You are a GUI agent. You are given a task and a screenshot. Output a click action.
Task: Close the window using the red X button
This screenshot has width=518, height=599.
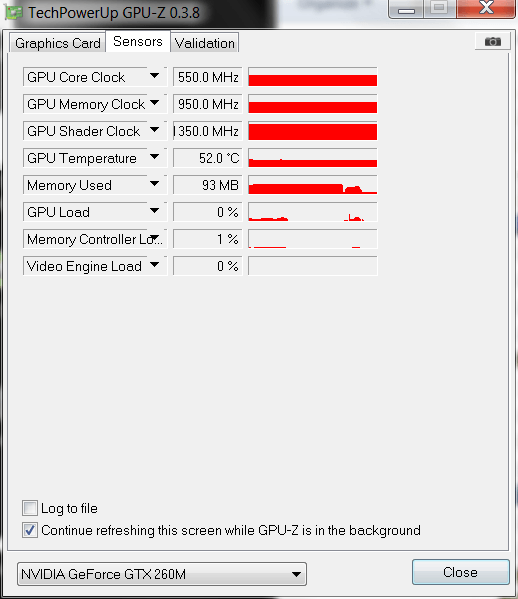tap(486, 8)
